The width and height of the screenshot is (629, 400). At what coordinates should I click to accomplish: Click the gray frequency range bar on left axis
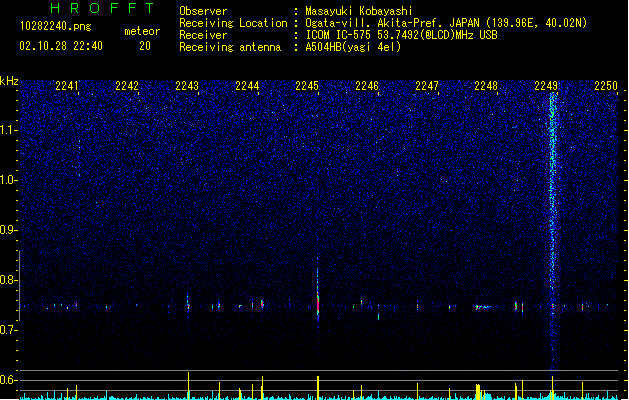(19, 286)
